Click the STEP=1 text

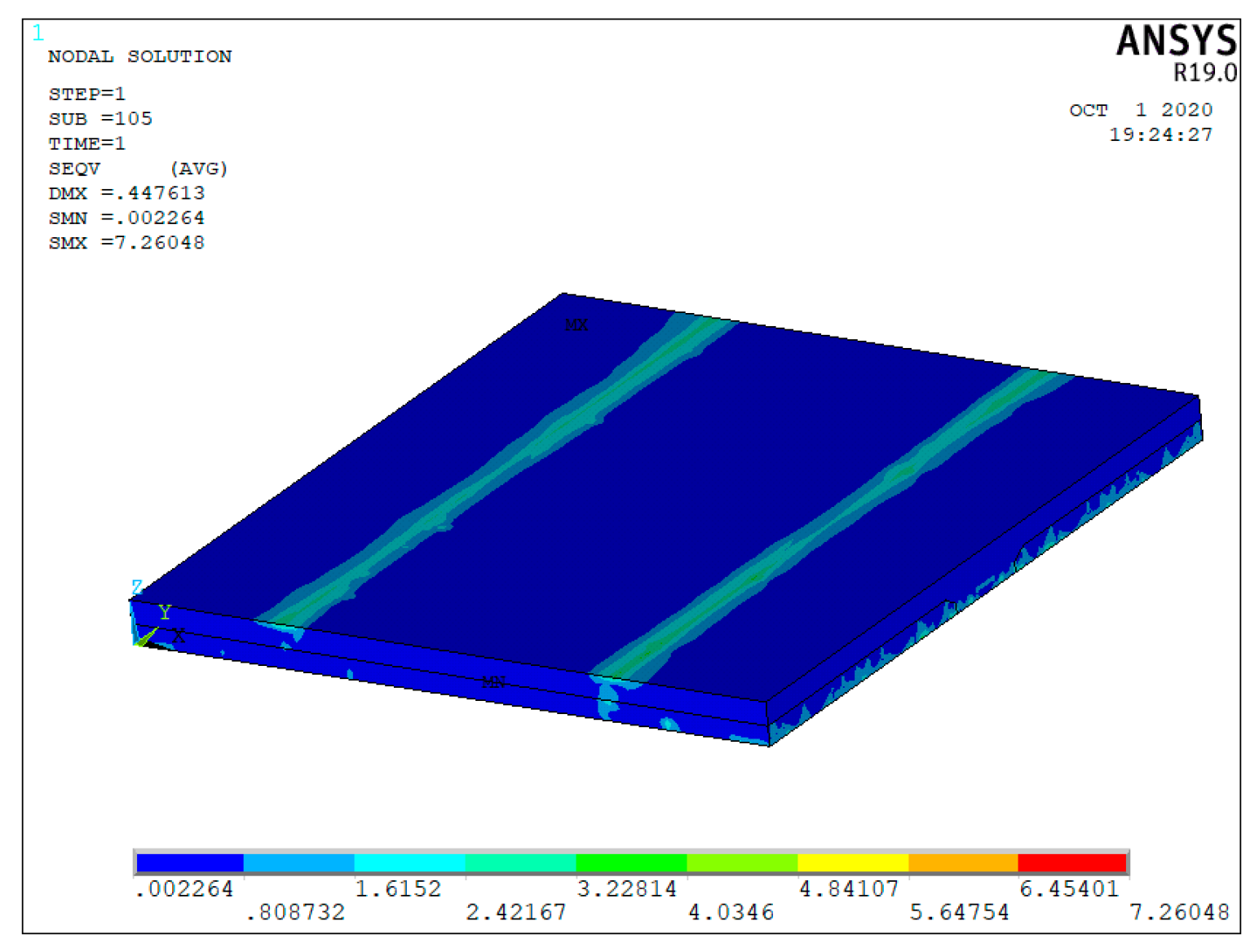(x=87, y=94)
